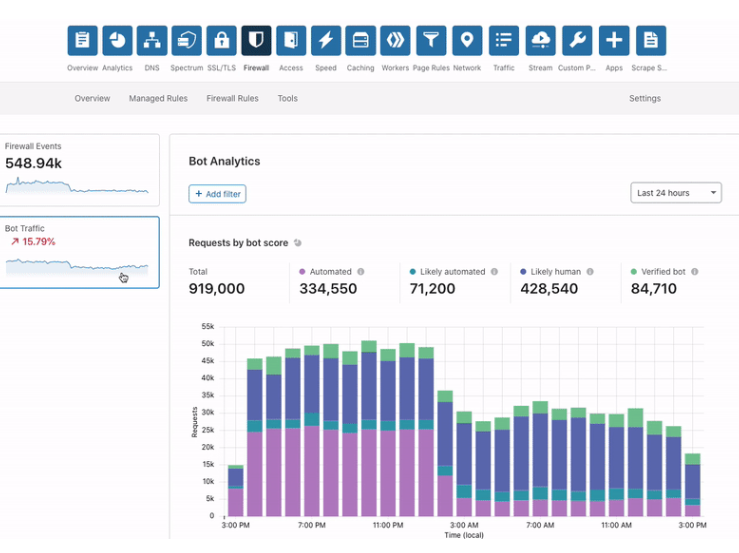Click info icon beside Likely automated
739x553 pixels.
coord(494,272)
